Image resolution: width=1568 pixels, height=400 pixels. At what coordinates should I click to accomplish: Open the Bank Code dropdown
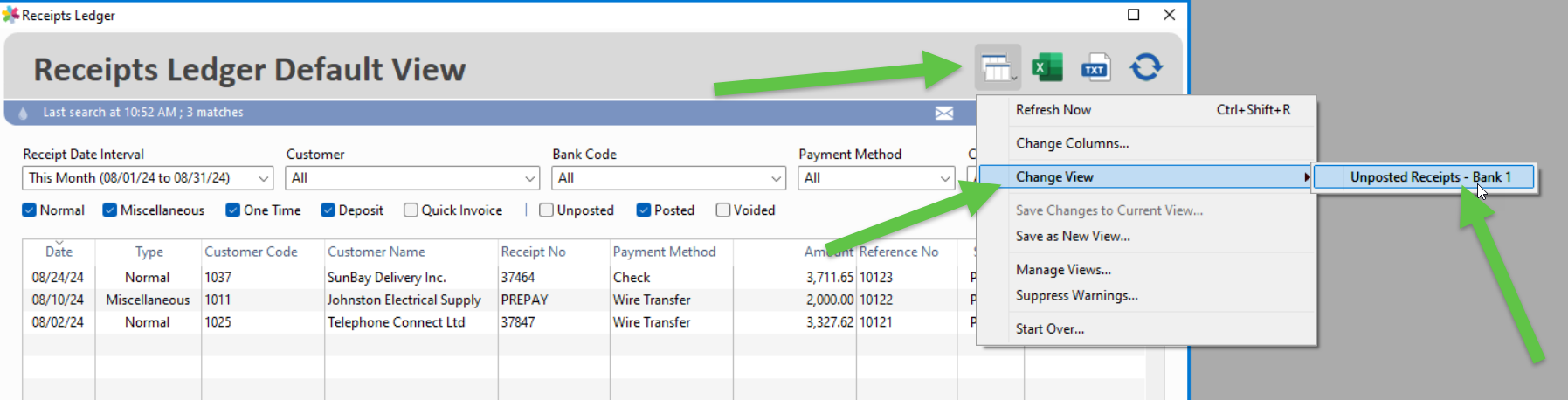click(669, 178)
